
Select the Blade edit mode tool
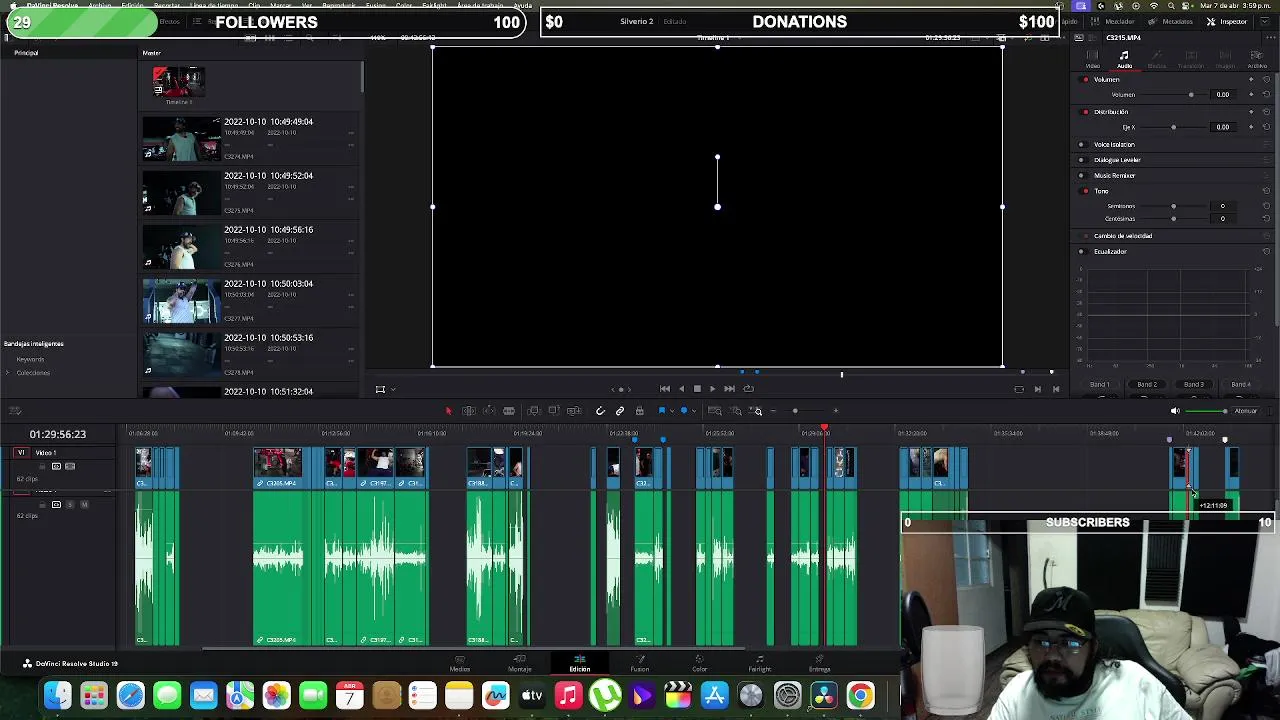pyautogui.click(x=509, y=411)
